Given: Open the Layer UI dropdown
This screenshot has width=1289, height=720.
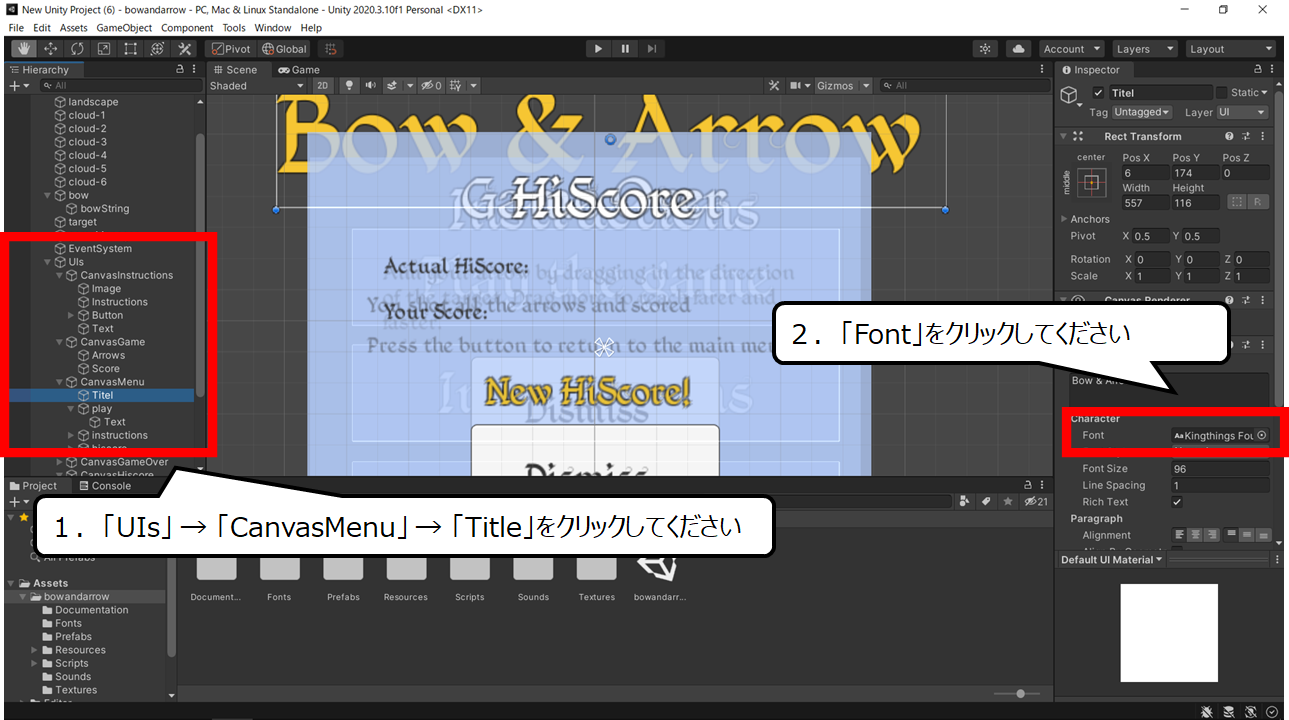Looking at the screenshot, I should tap(1243, 112).
